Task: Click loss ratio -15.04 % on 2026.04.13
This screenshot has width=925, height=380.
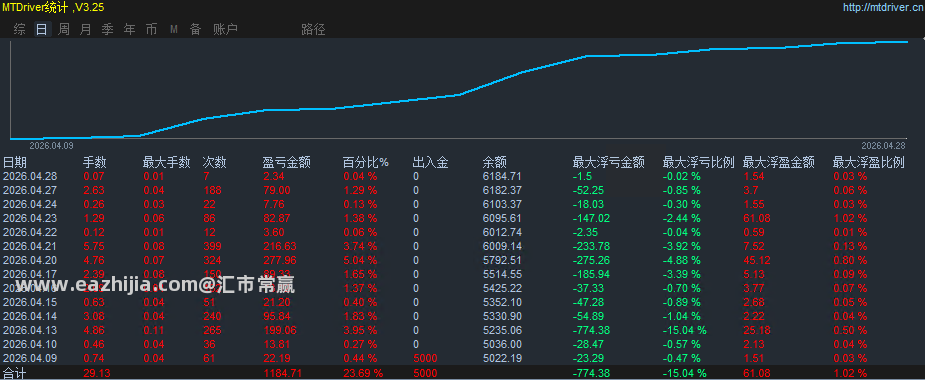Action: pyautogui.click(x=684, y=330)
